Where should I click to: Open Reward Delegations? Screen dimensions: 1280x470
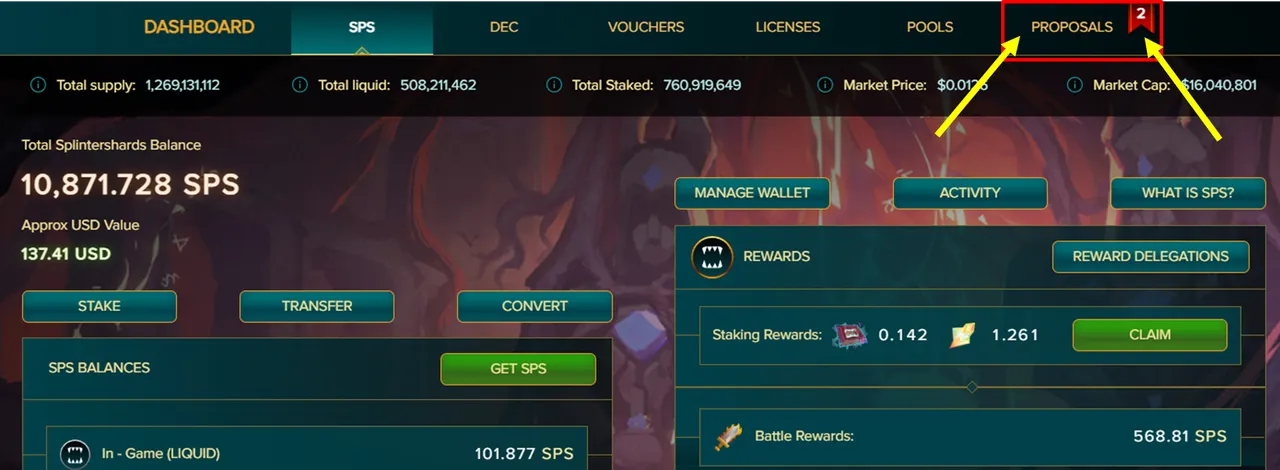pos(1151,257)
